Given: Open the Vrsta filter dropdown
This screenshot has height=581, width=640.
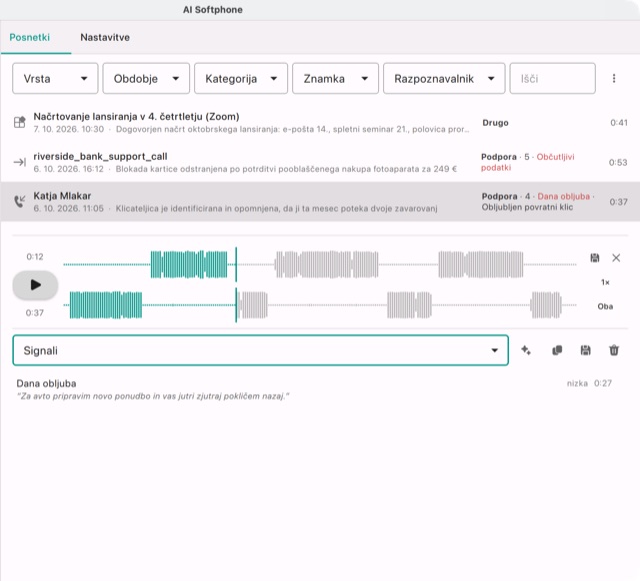Looking at the screenshot, I should (55, 78).
